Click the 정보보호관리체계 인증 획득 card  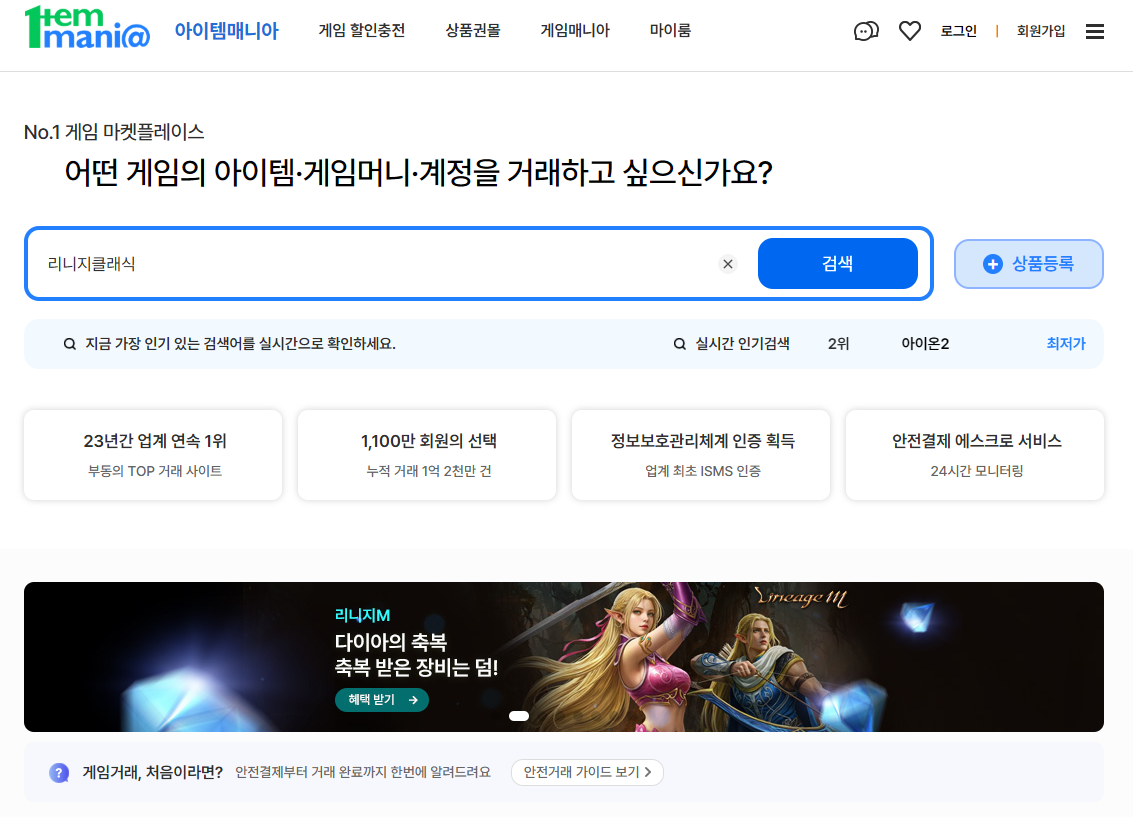(x=701, y=455)
